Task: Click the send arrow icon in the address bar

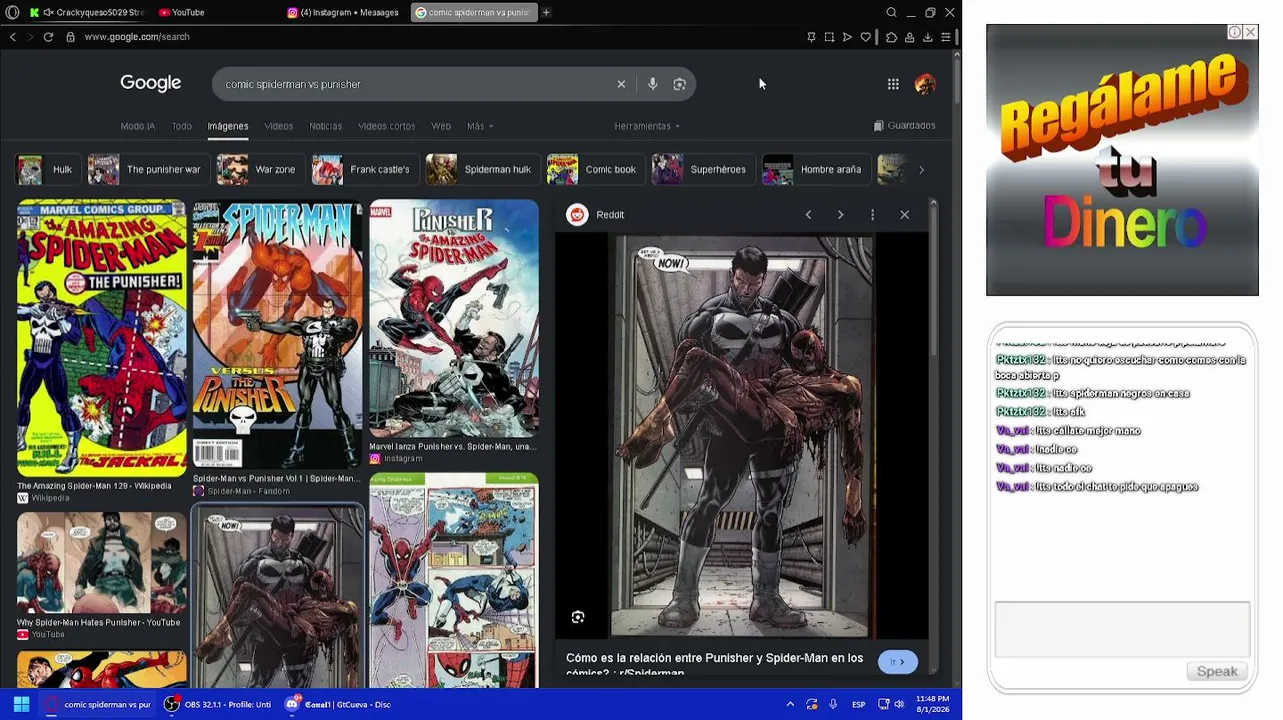Action: [847, 37]
